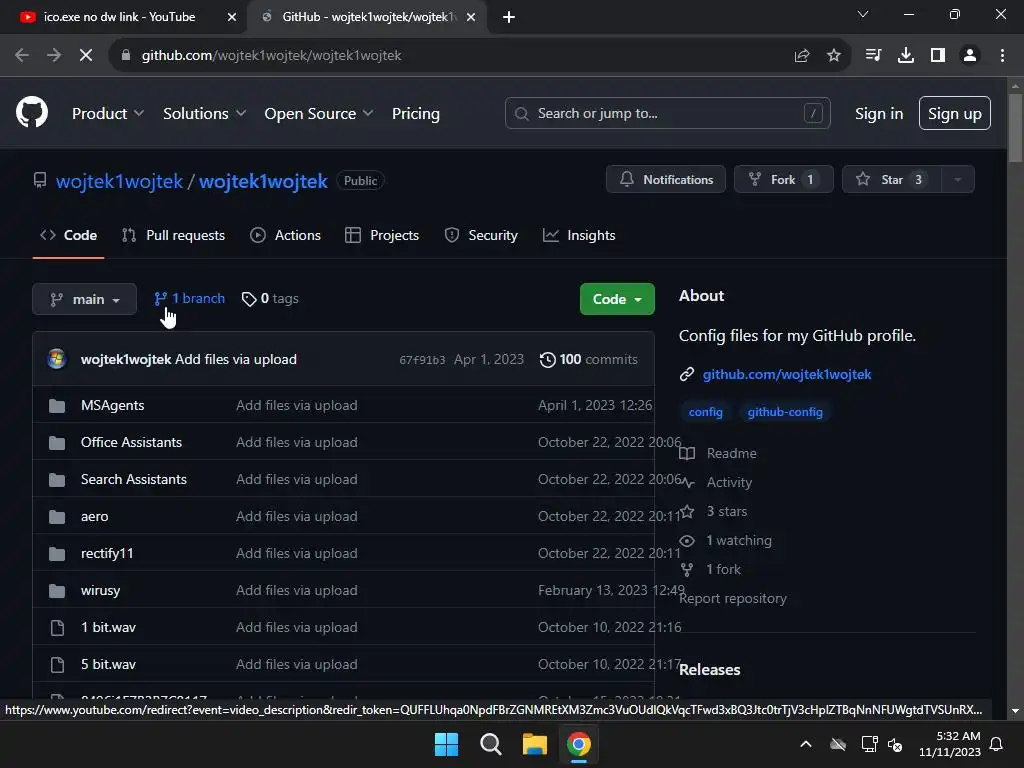Open the 100 commits history
Screen dimensions: 1024x768
point(588,359)
